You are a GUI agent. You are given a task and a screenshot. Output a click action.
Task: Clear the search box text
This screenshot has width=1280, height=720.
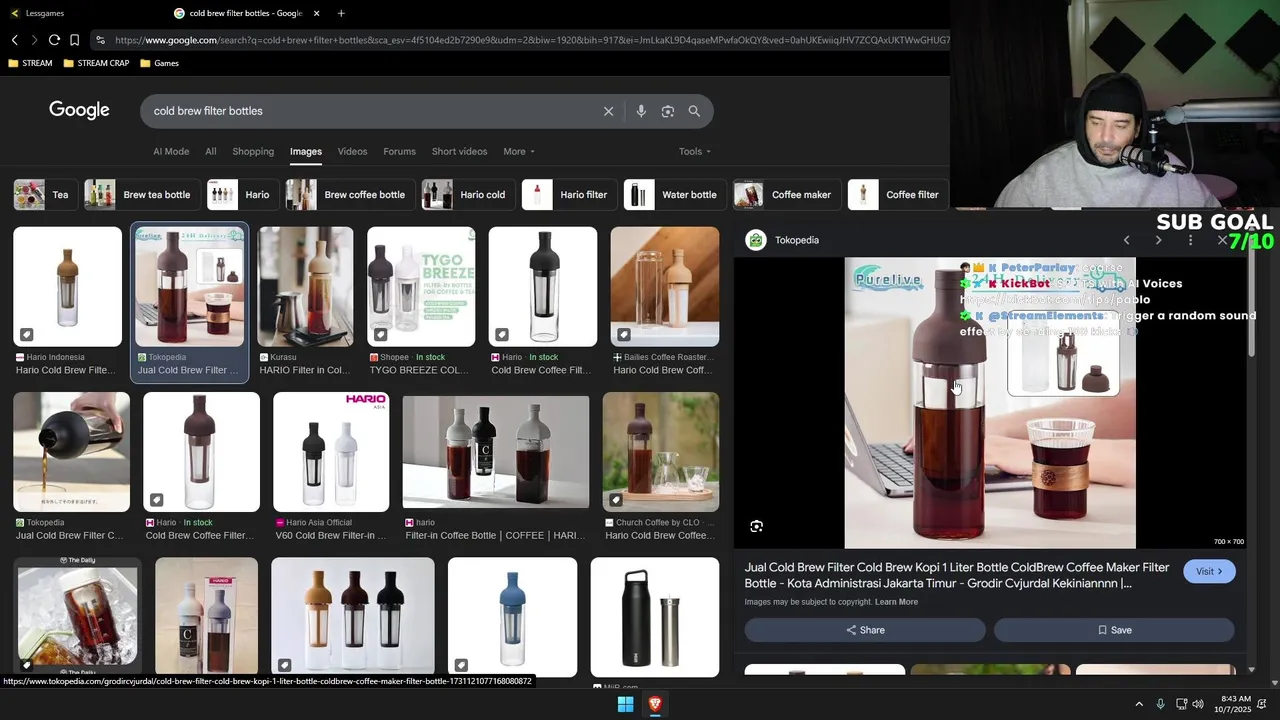coord(608,111)
